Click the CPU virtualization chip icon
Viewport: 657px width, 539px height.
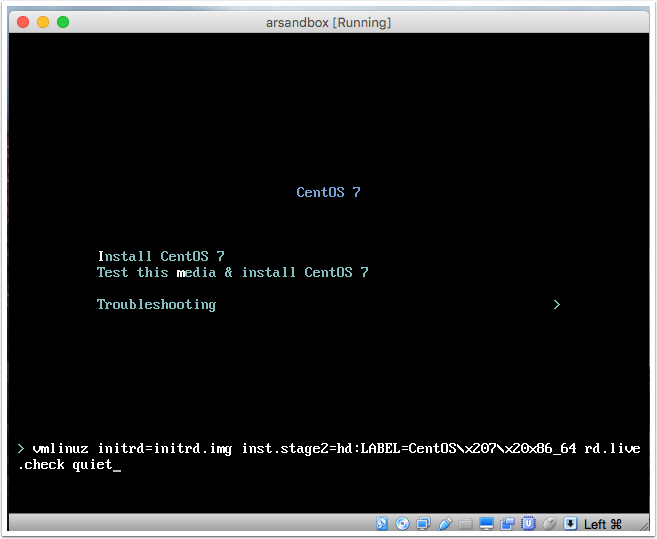coord(528,523)
